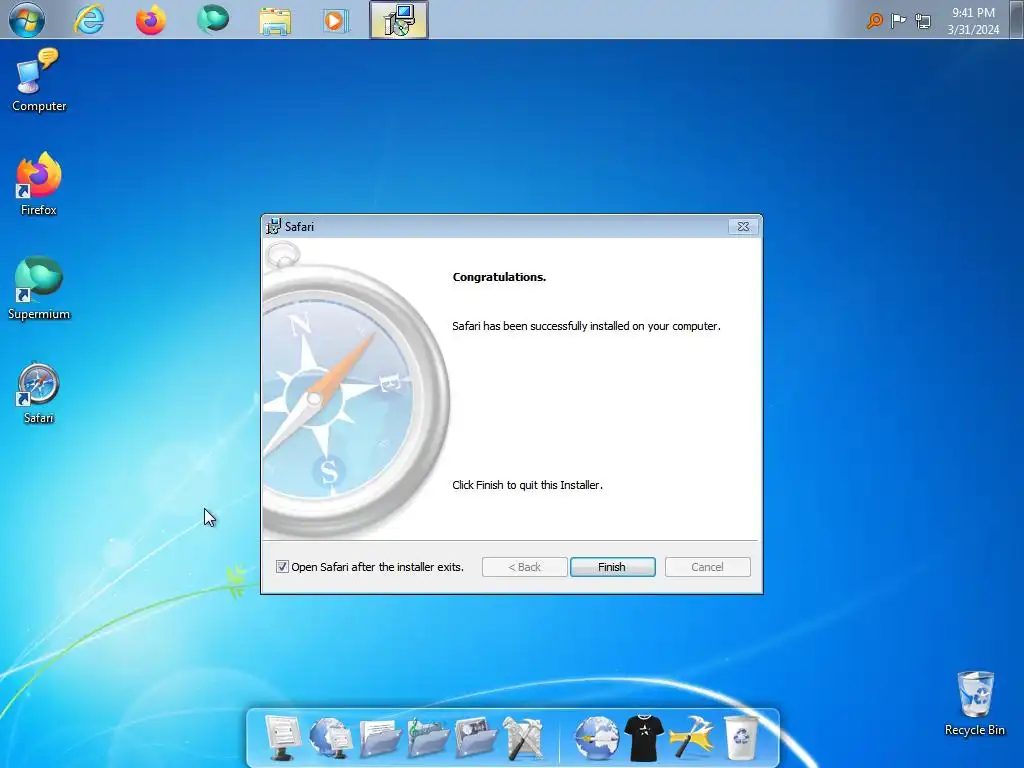Click the network icon in system tray
Image resolution: width=1024 pixels, height=768 pixels.
pos(923,22)
